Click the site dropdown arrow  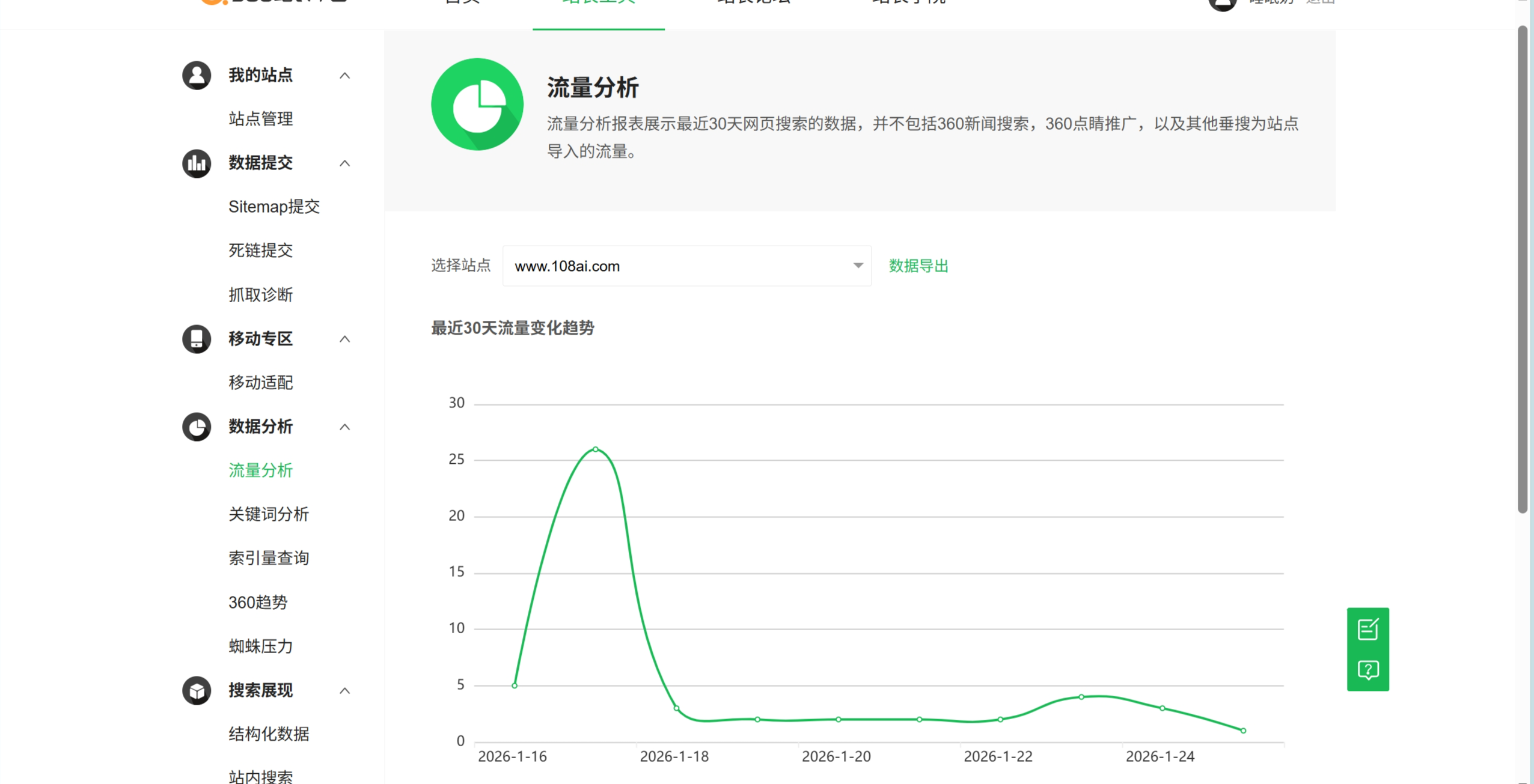coord(858,266)
